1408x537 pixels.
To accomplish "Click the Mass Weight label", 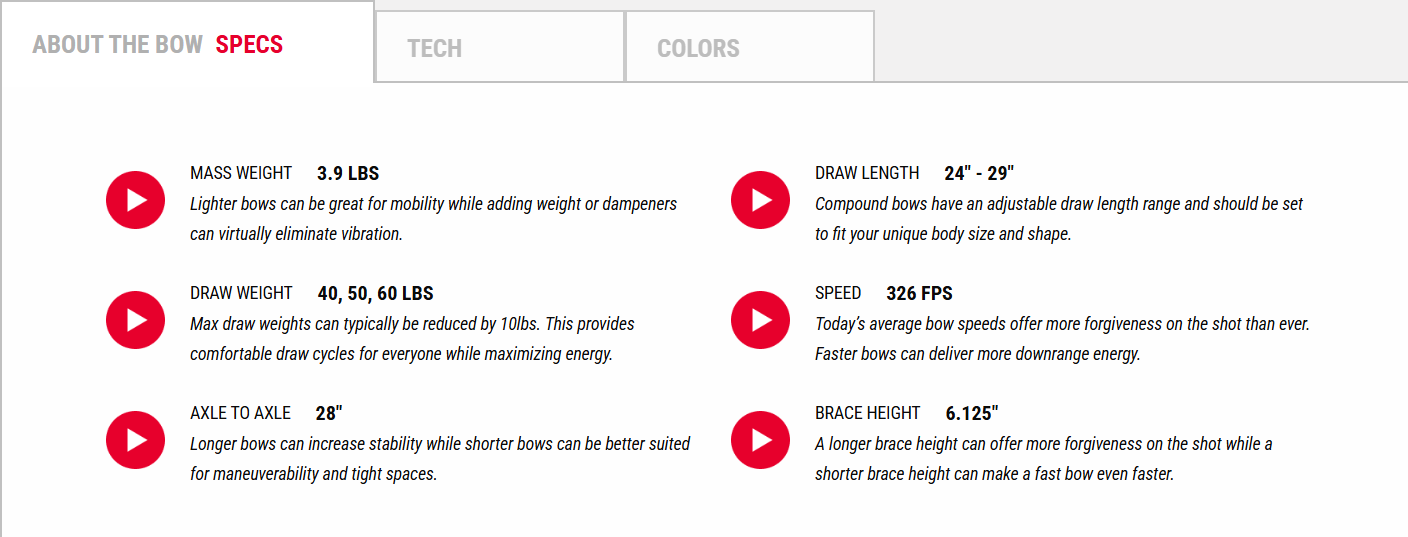I will (x=241, y=173).
